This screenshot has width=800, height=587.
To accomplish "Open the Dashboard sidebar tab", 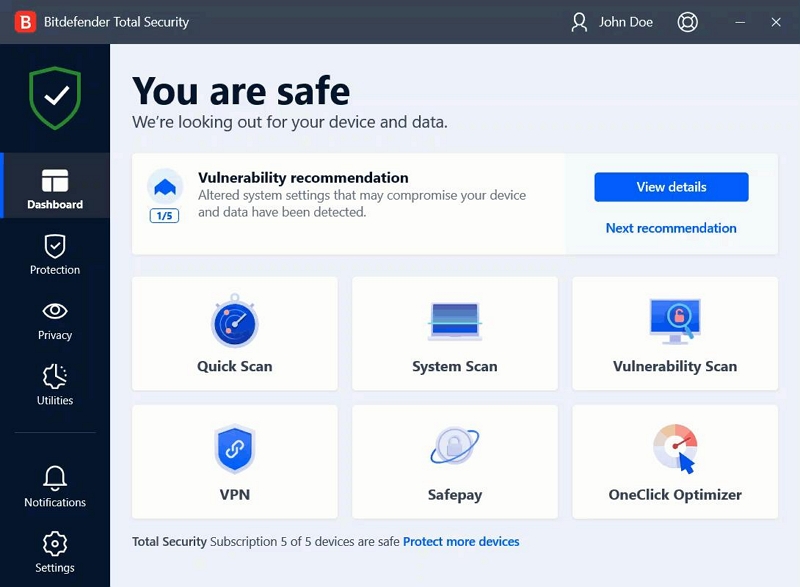I will [55, 189].
